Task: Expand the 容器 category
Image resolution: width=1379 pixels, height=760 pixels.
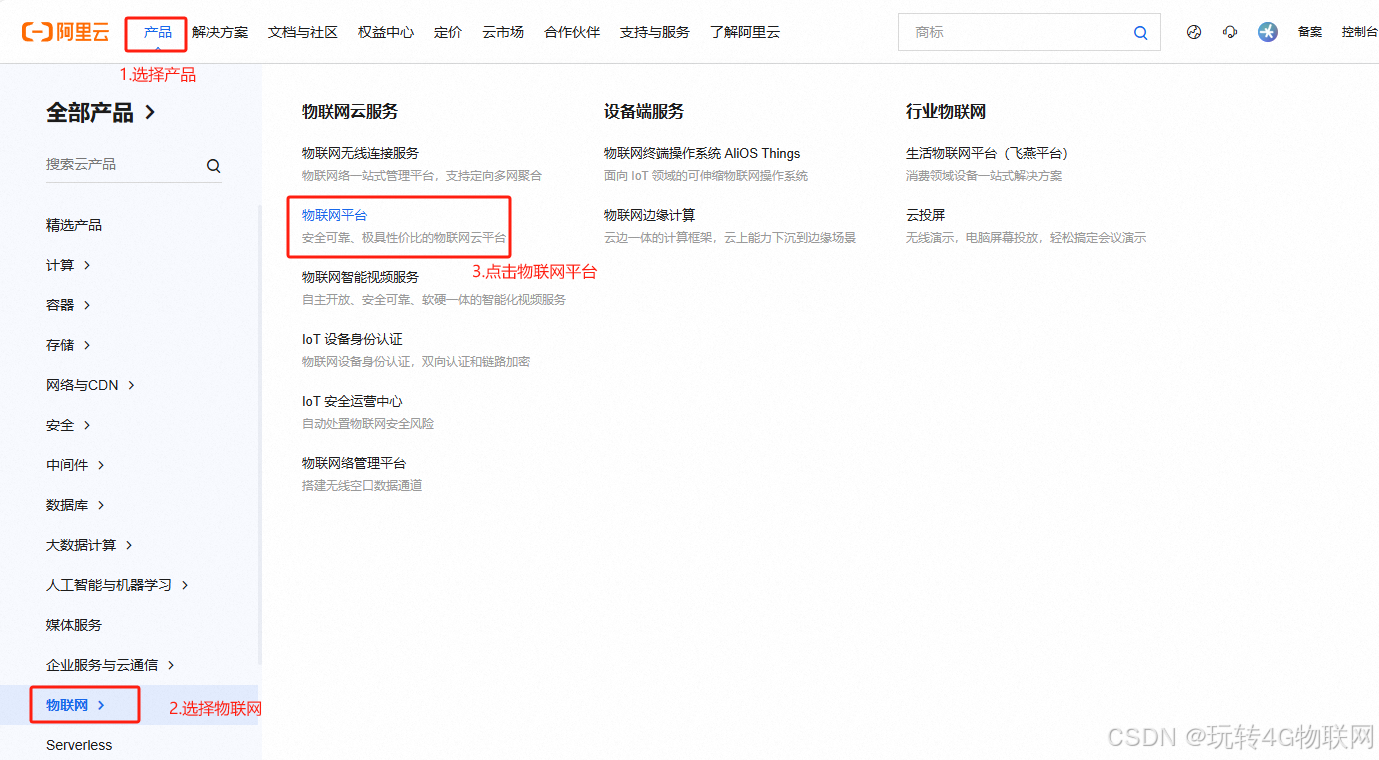Action: 68,305
